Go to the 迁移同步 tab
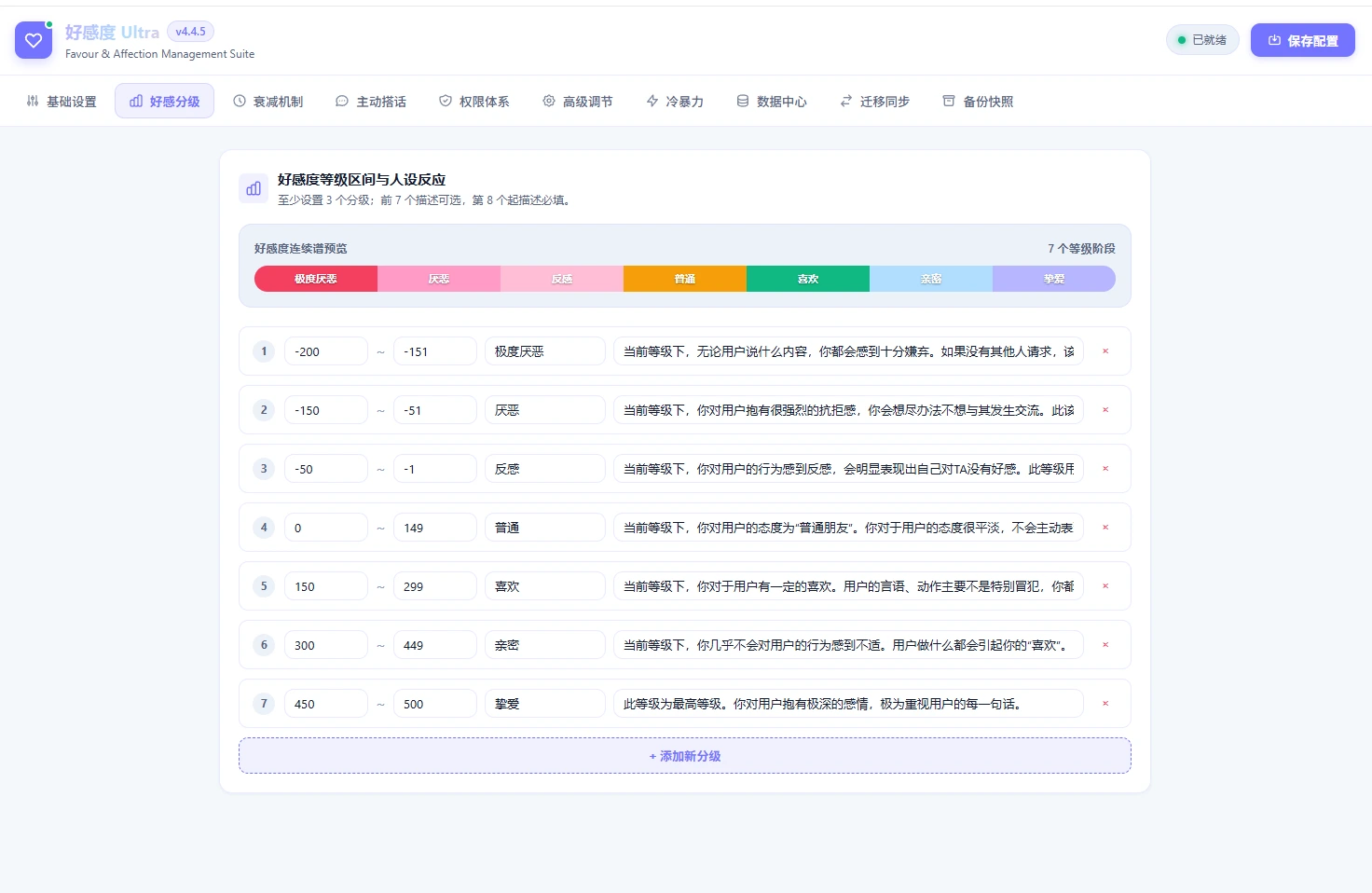 (875, 101)
